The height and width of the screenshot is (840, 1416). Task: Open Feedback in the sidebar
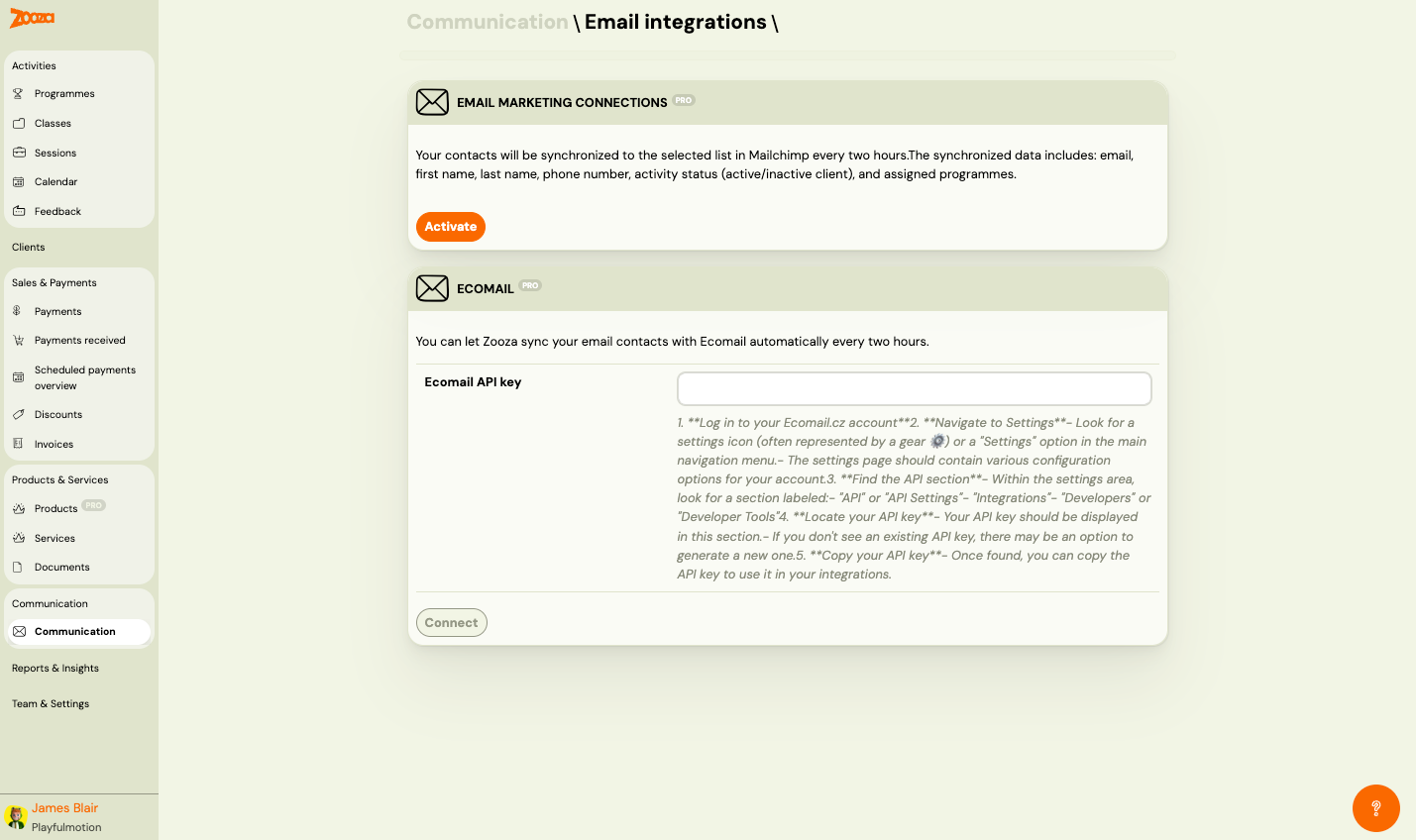(79, 211)
